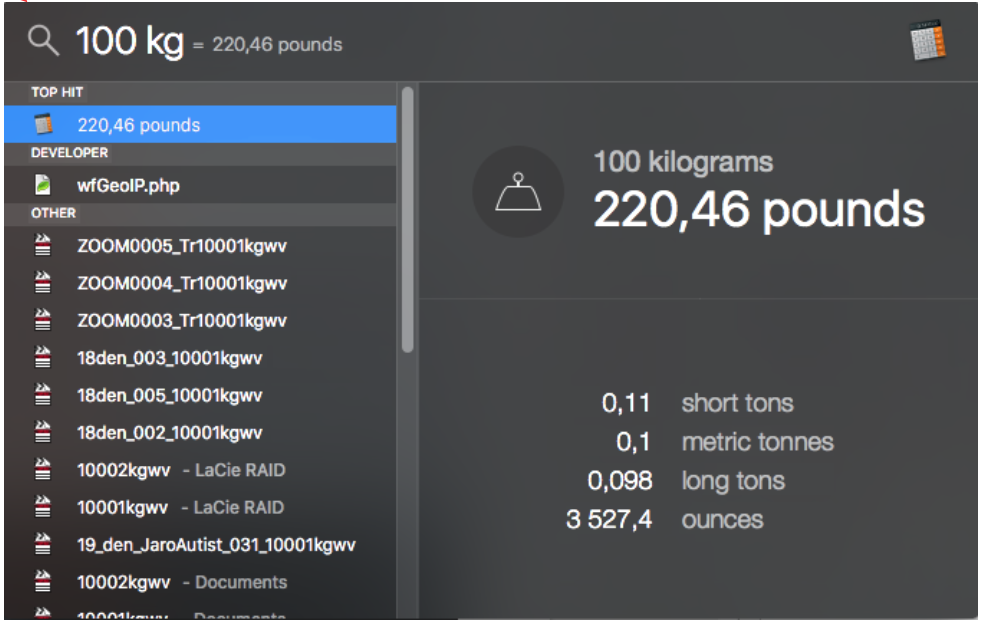
Task: Select ZOOM0004_Tr10001kgwv result
Action: [x=182, y=284]
